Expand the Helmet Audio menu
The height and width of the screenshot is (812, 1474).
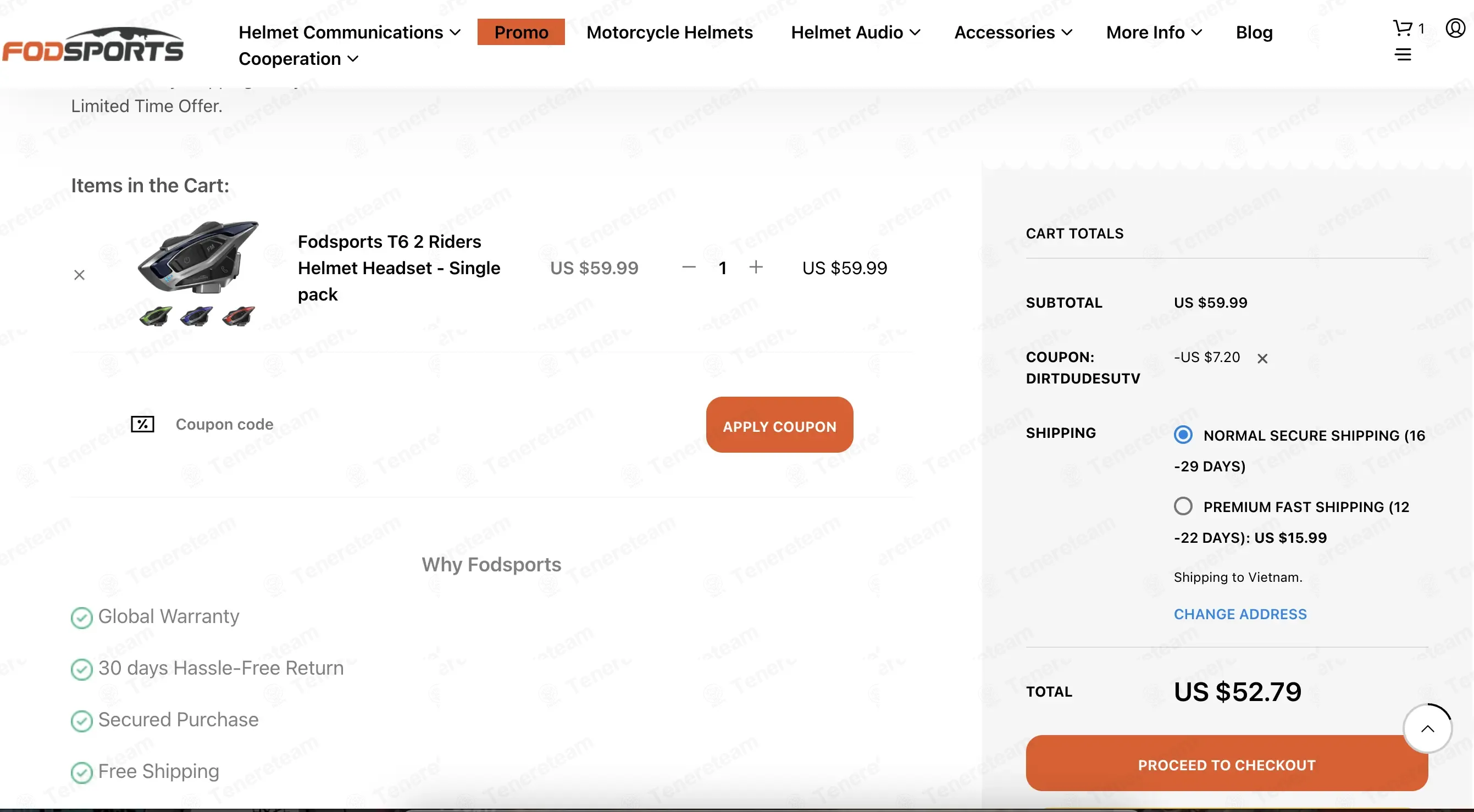pyautogui.click(x=856, y=32)
